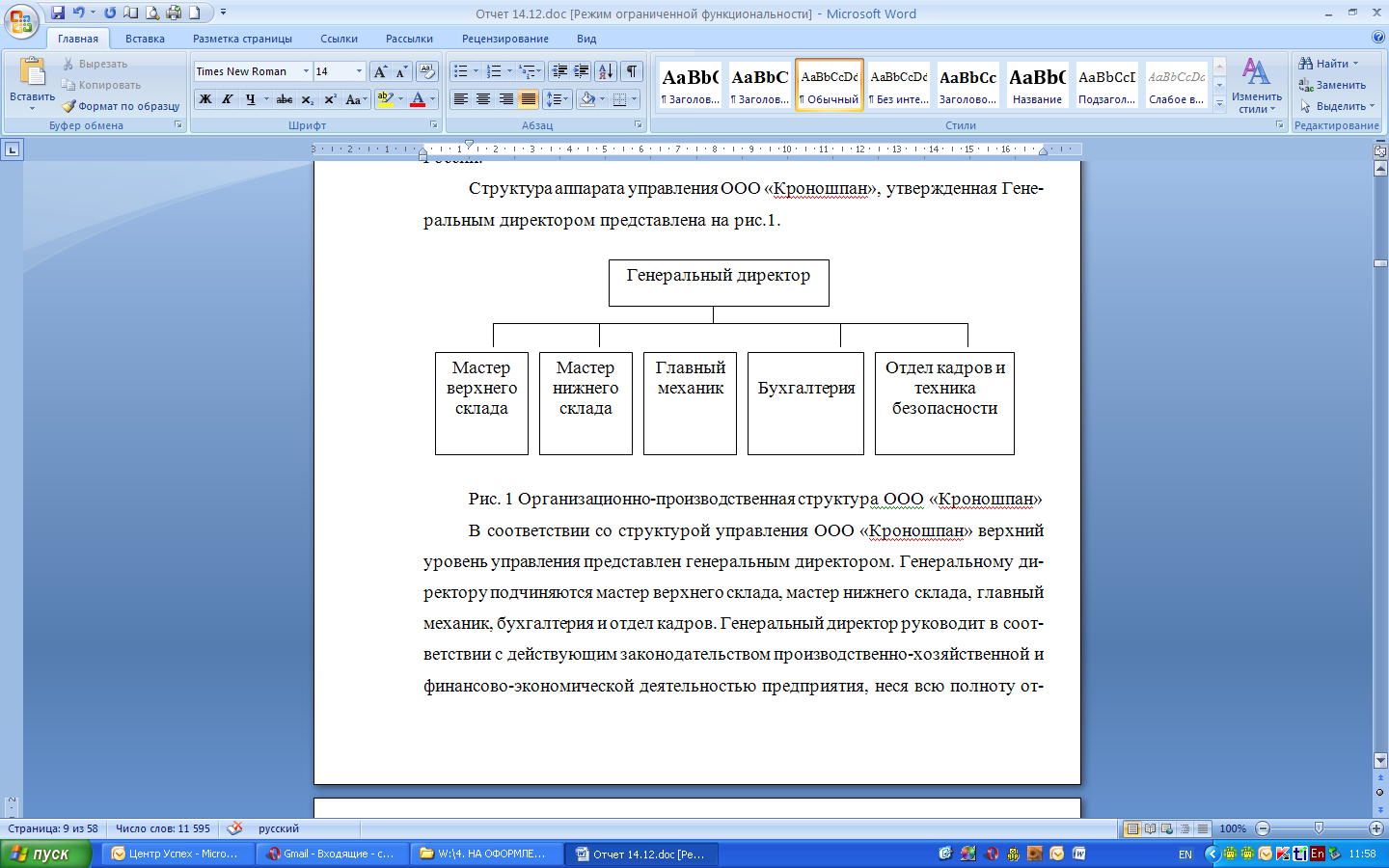The height and width of the screenshot is (868, 1389).
Task: Switch to the Рассылки tab
Action: tap(409, 39)
